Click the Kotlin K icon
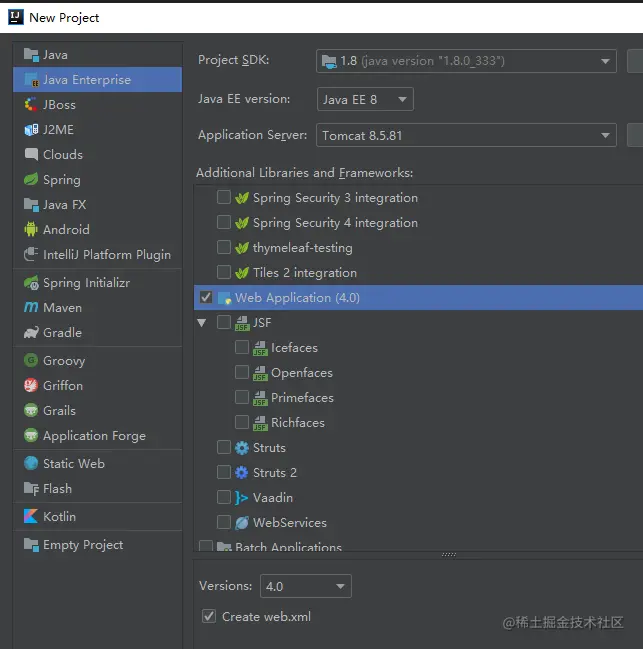This screenshot has height=649, width=643. point(31,517)
